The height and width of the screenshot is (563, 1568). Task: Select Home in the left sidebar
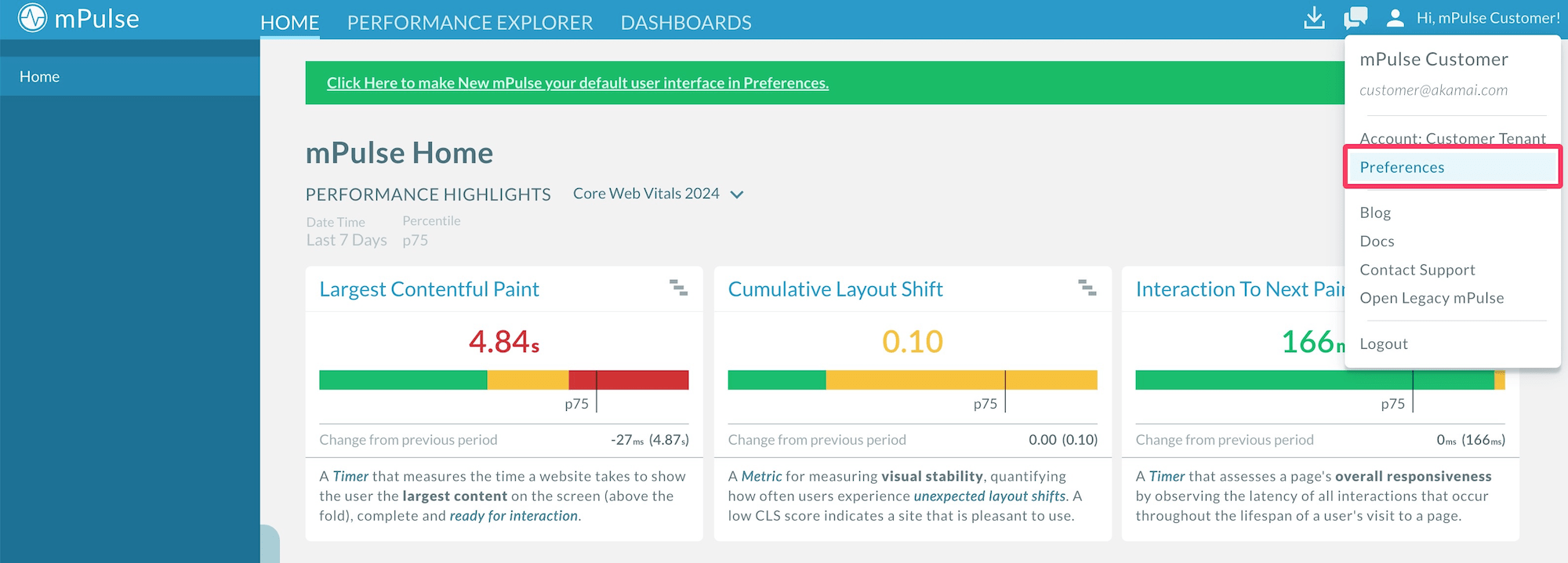click(40, 77)
